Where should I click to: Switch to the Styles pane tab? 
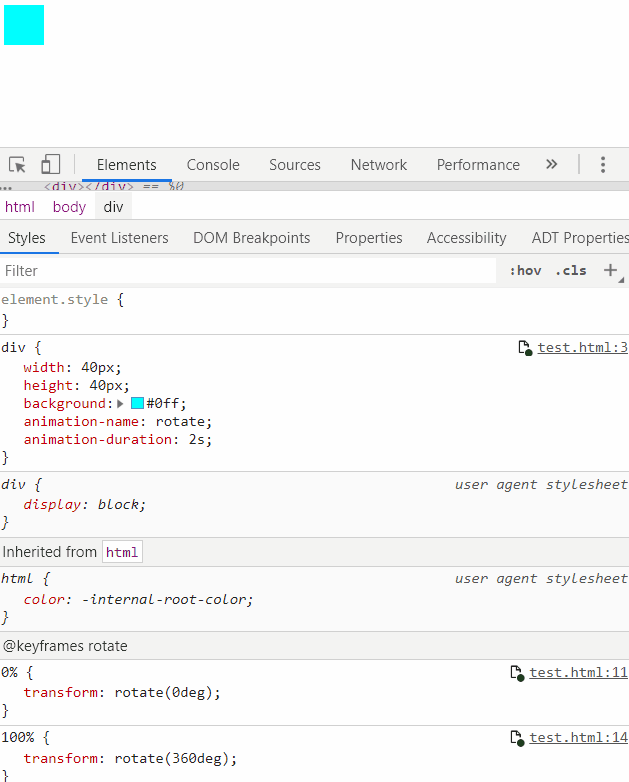(27, 238)
